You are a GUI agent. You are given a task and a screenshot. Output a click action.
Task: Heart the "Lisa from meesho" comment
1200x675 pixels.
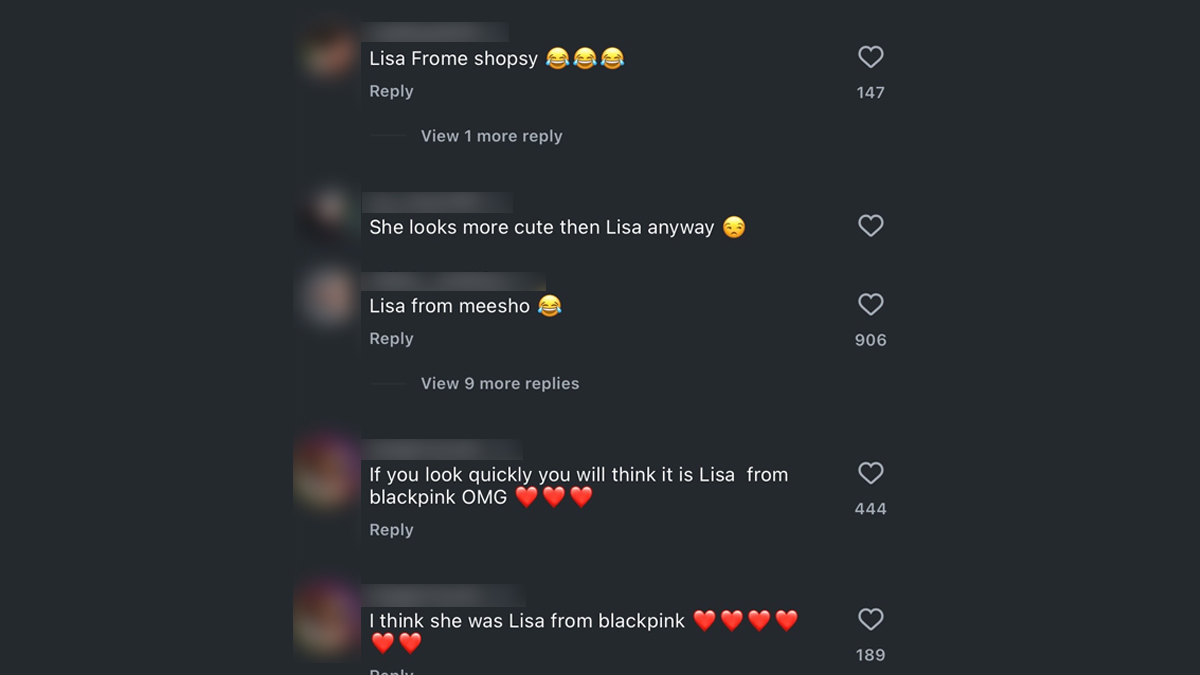coord(870,305)
